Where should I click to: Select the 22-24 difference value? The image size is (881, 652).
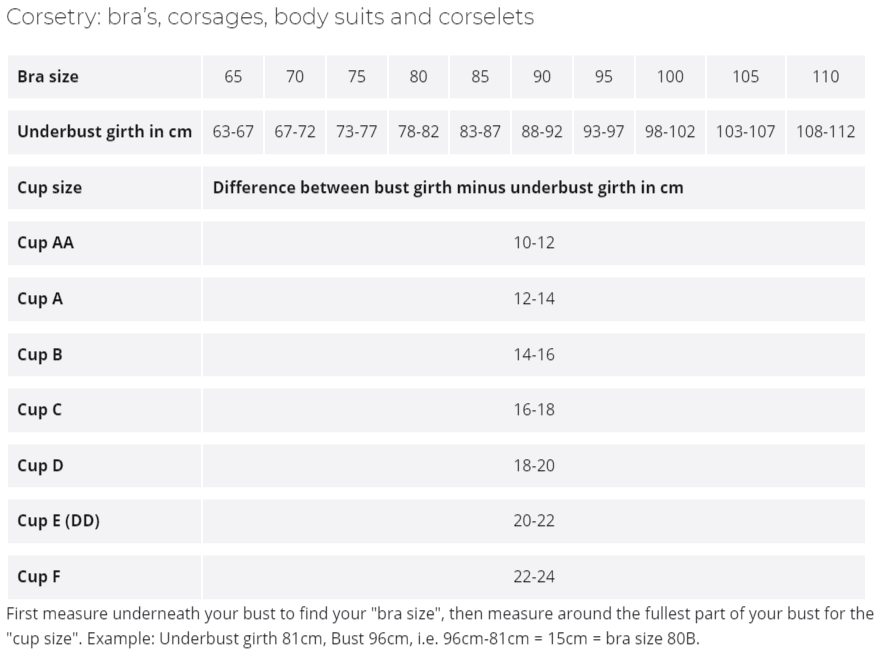pyautogui.click(x=534, y=576)
